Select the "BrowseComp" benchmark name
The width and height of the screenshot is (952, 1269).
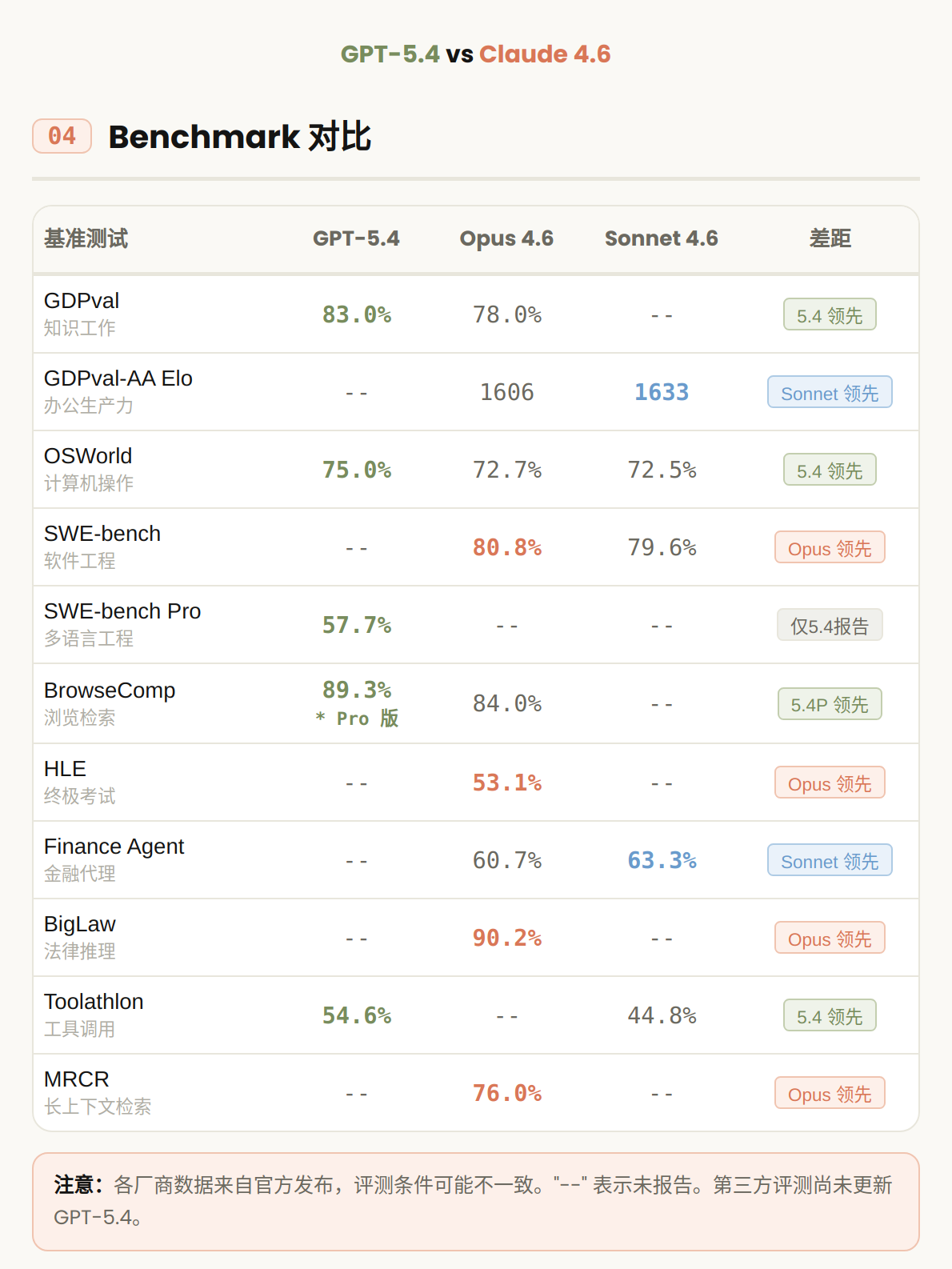tap(110, 691)
